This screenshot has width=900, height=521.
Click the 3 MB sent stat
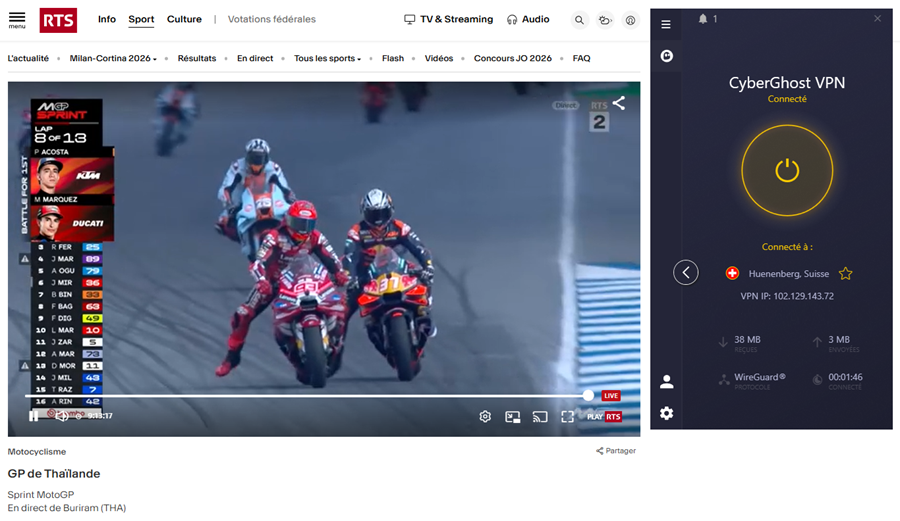tap(839, 340)
